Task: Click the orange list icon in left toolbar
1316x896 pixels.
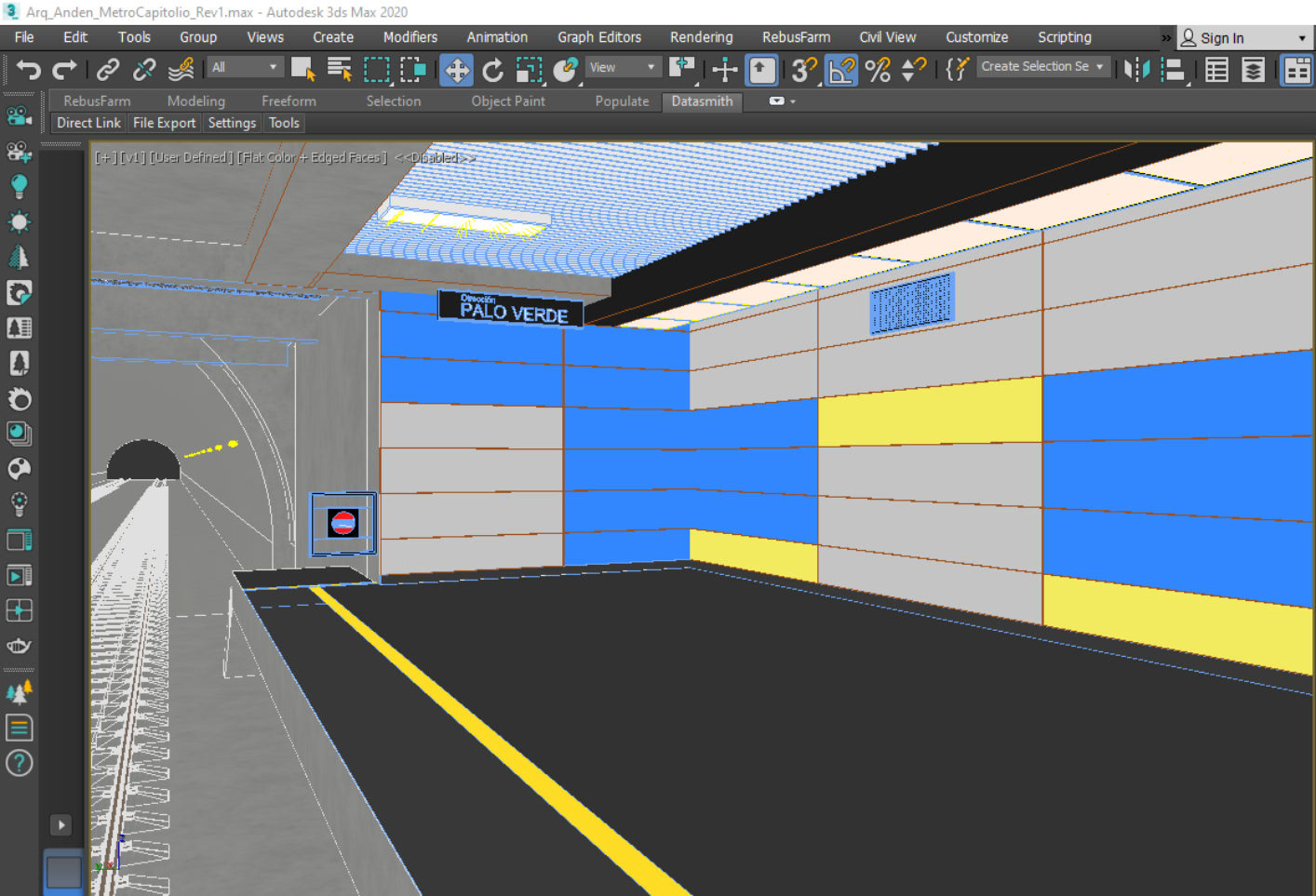Action: click(19, 728)
